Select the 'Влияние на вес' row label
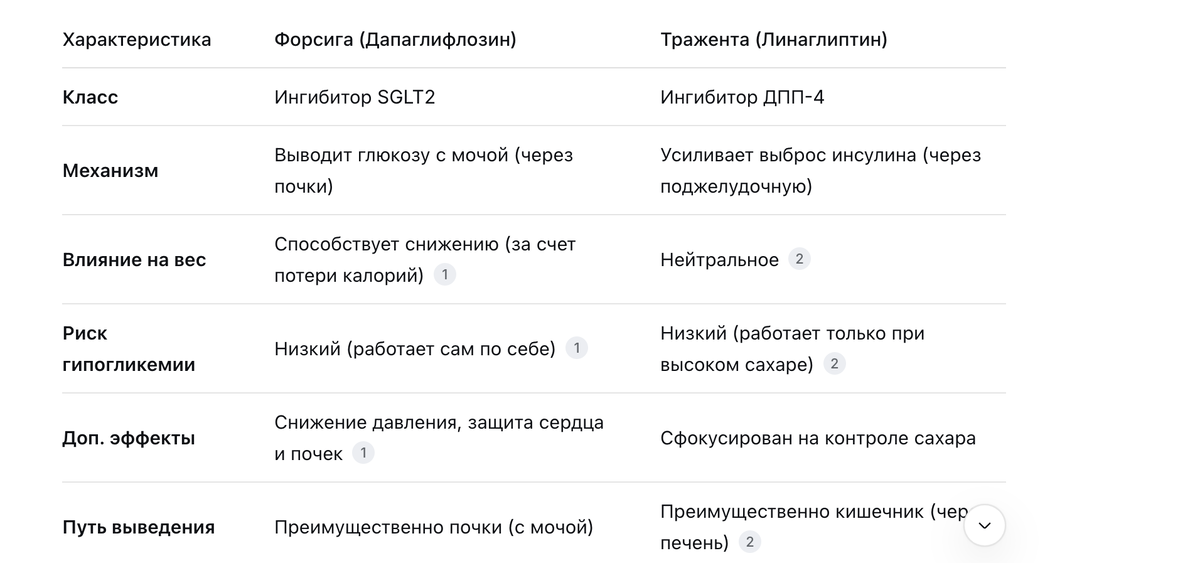Image resolution: width=1200 pixels, height=563 pixels. 134,260
